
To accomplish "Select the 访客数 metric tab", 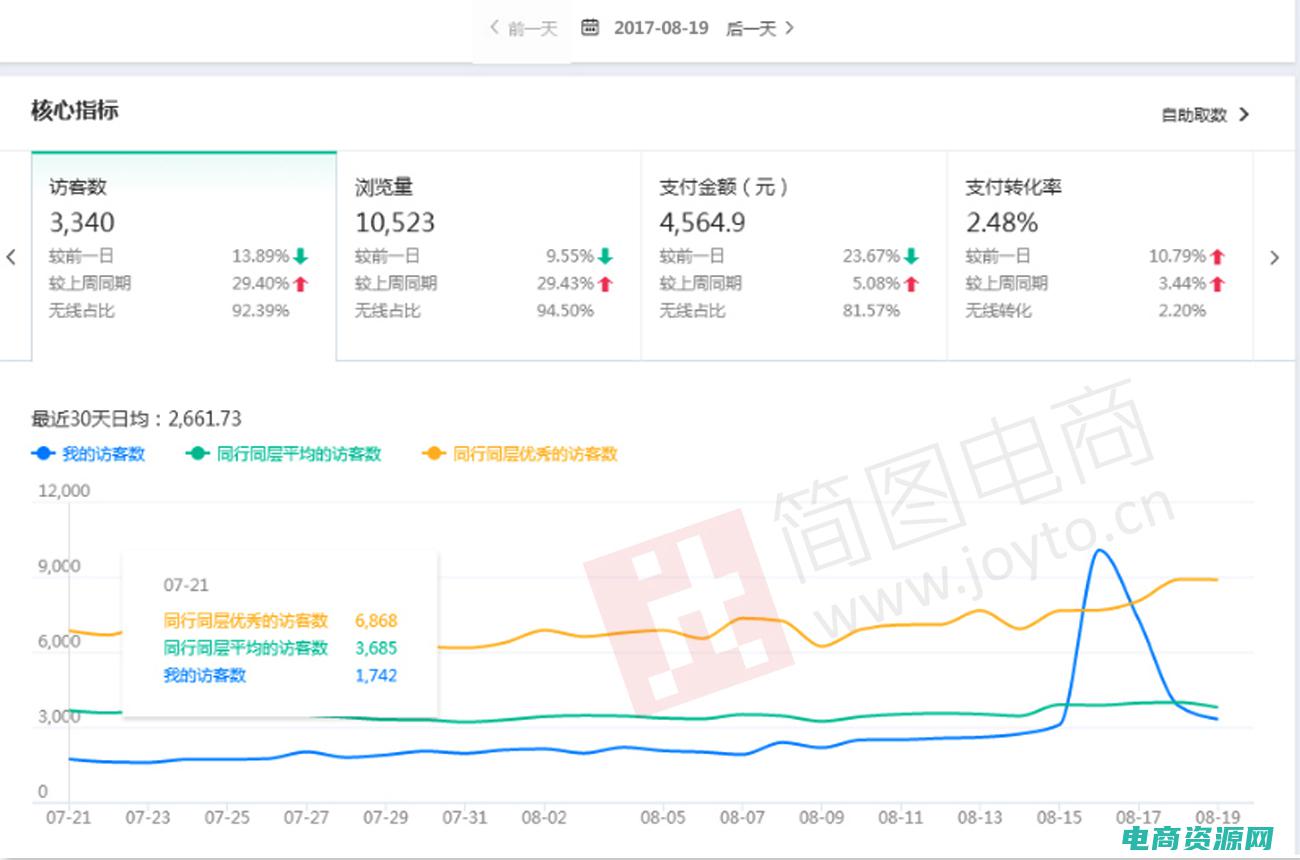I will [x=184, y=256].
